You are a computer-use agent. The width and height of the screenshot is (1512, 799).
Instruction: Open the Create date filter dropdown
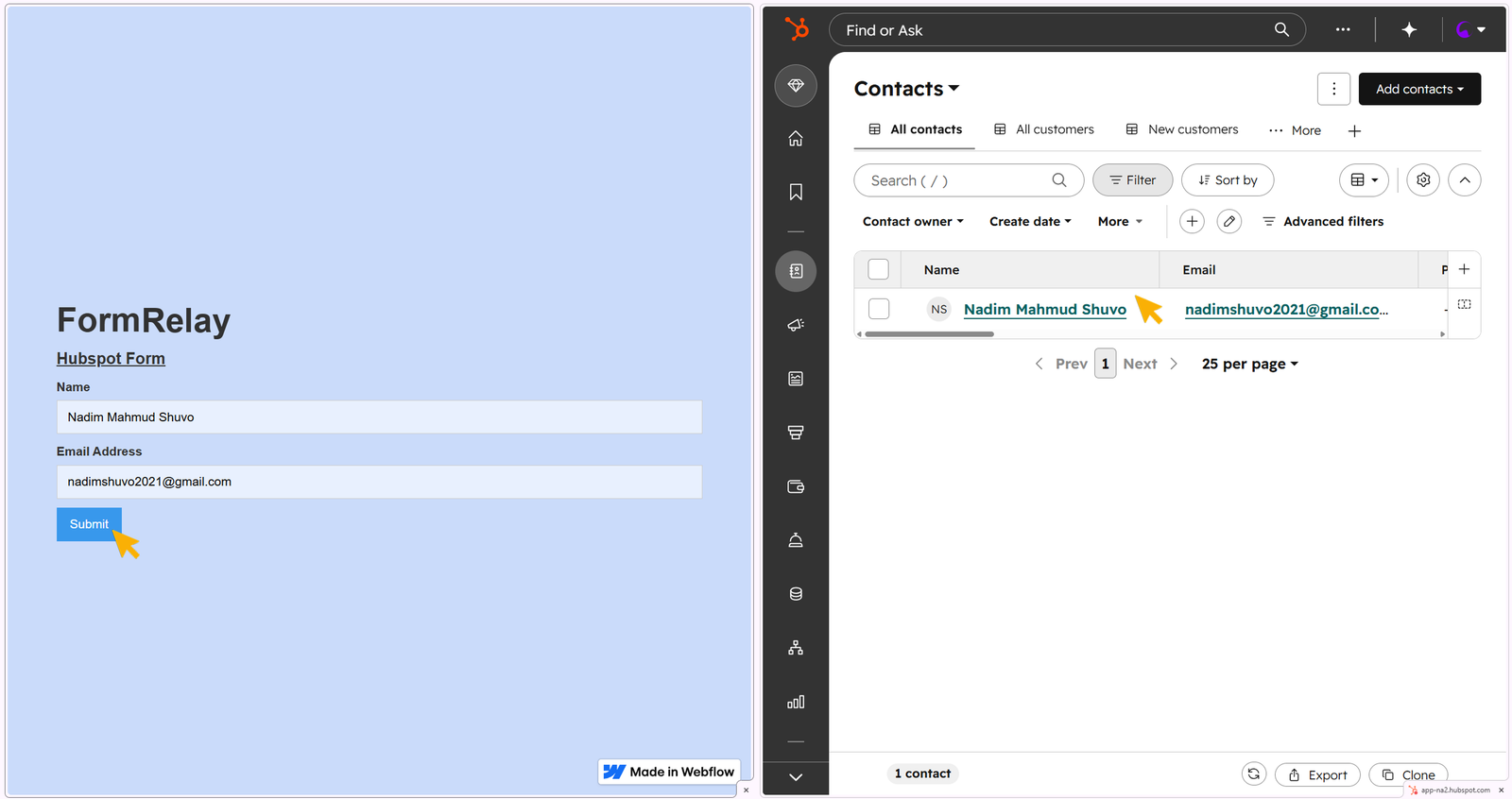coord(1030,221)
